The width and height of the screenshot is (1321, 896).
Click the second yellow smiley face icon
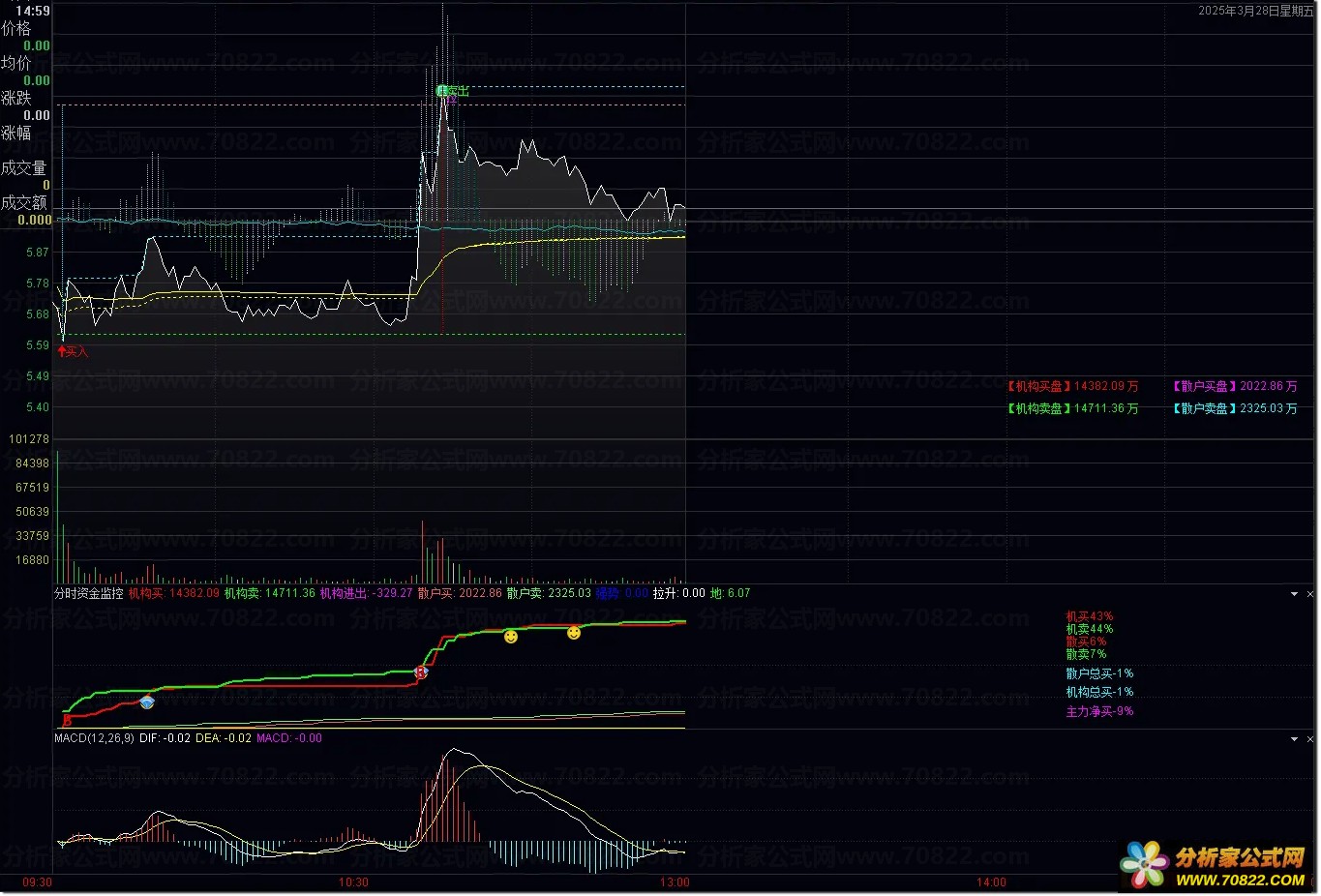[x=574, y=633]
